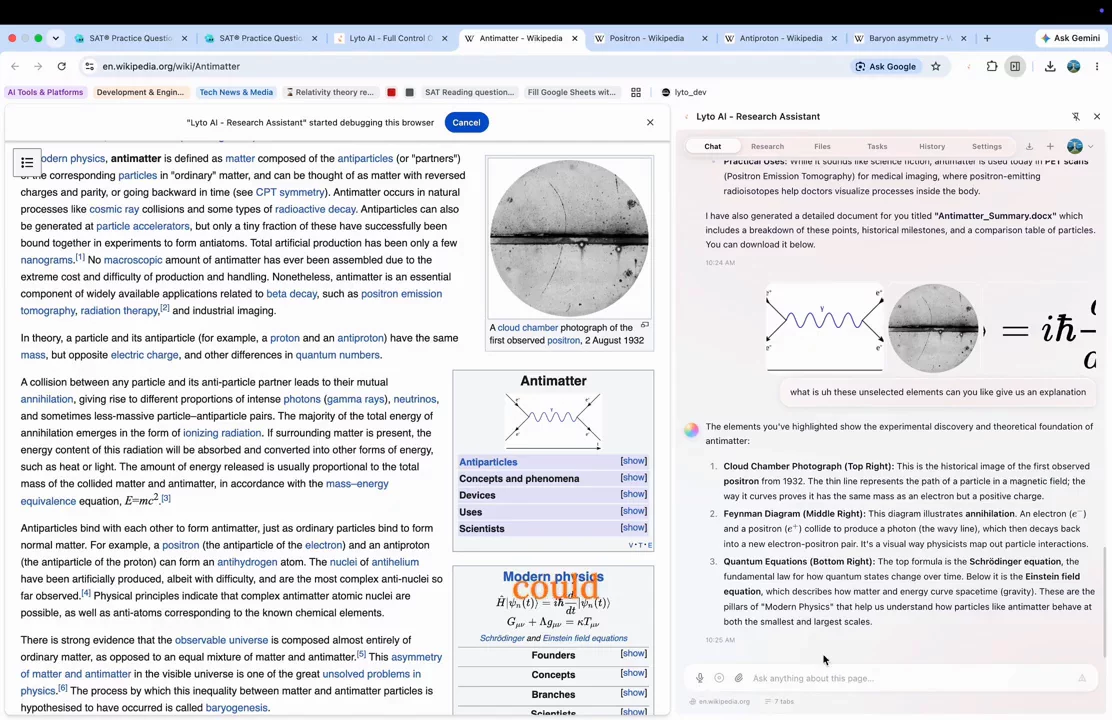Image resolution: width=1112 pixels, height=720 pixels.
Task: Show the Founders section in Modern physics box
Action: (x=633, y=654)
